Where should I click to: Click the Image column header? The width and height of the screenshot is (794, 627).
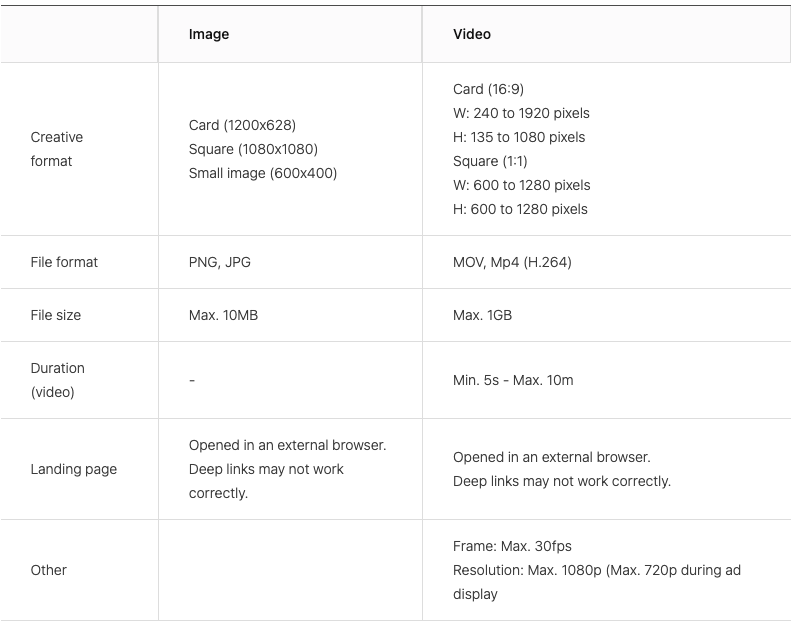click(209, 34)
